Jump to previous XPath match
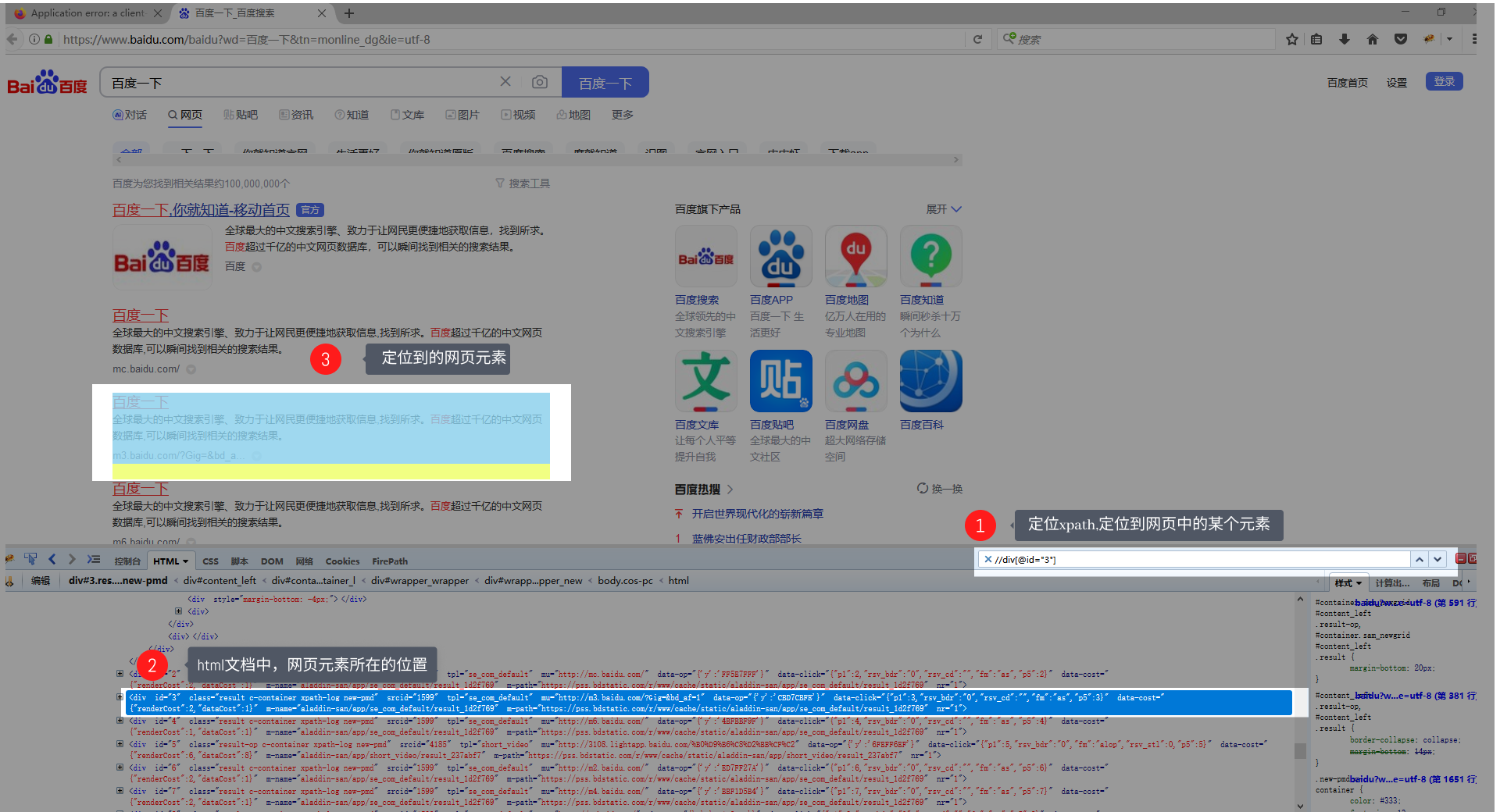This screenshot has height=812, width=1500. pyautogui.click(x=1419, y=559)
